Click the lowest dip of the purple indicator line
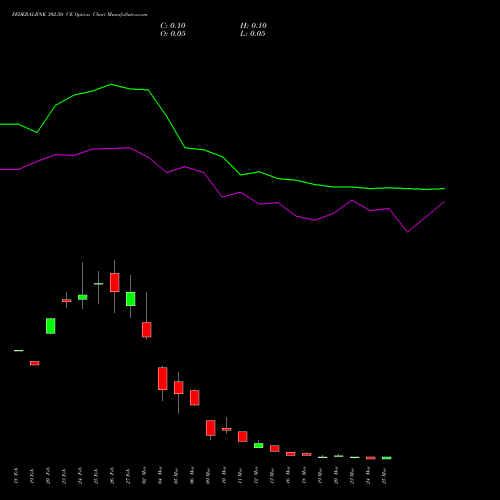500x500 pixels. point(407,232)
